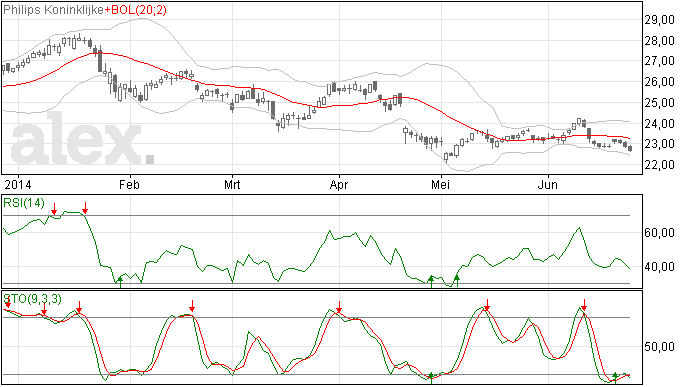
Task: Click the 29,00 price axis label
Action: [659, 19]
